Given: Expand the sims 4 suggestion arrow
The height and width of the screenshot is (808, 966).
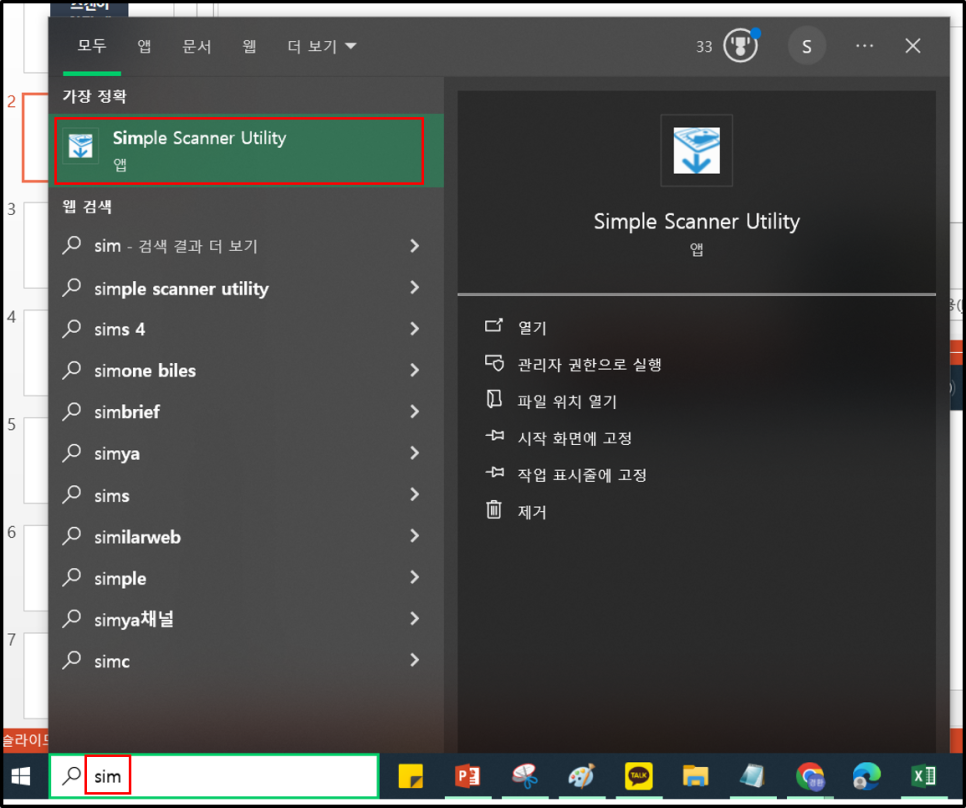Looking at the screenshot, I should tap(414, 329).
